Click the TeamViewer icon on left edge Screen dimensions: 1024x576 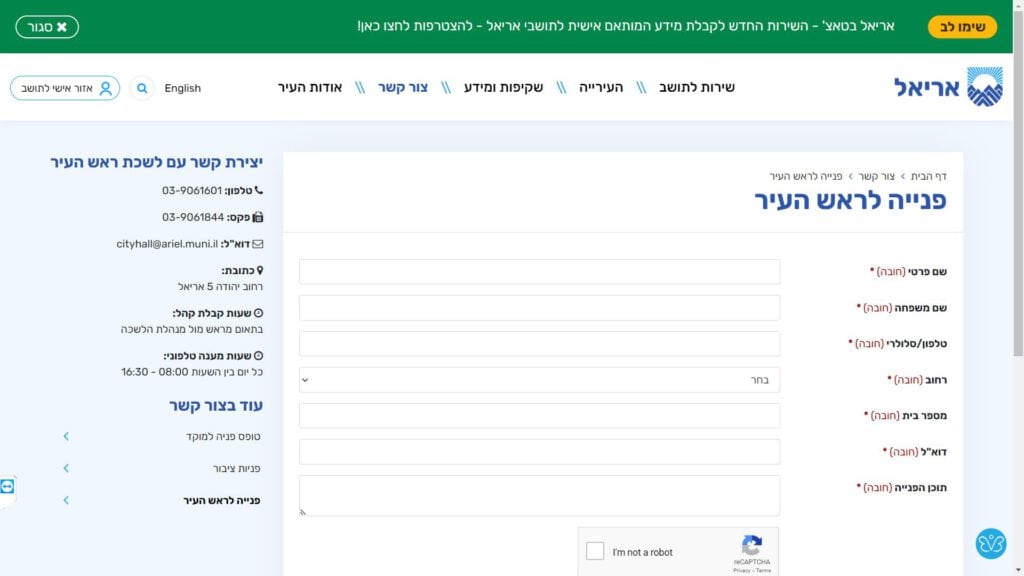pos(8,486)
